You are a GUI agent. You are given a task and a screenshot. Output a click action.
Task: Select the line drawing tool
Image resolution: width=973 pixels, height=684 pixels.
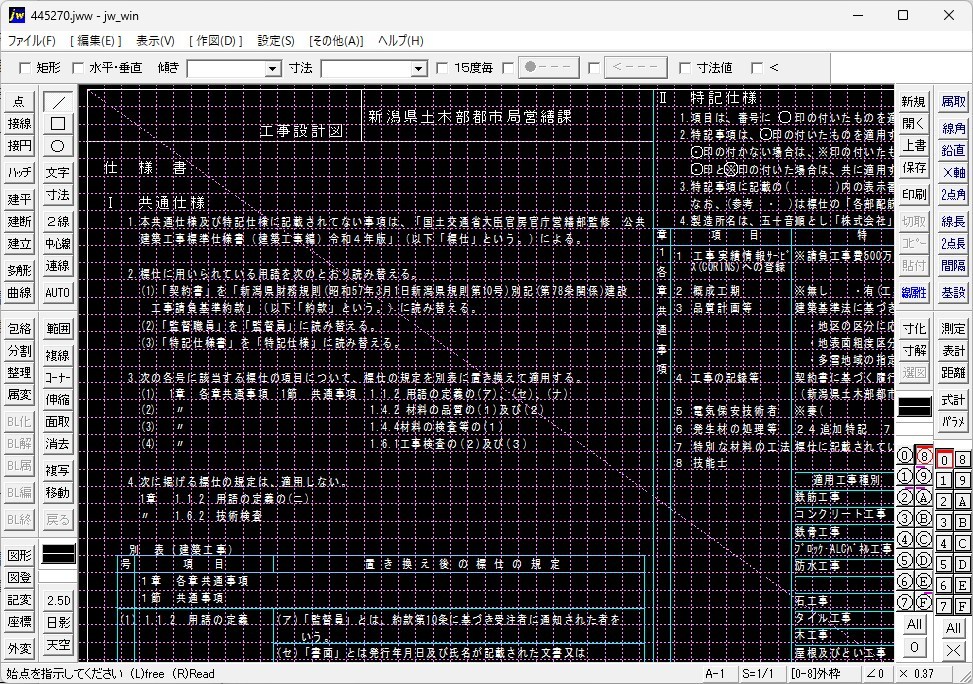tap(58, 102)
